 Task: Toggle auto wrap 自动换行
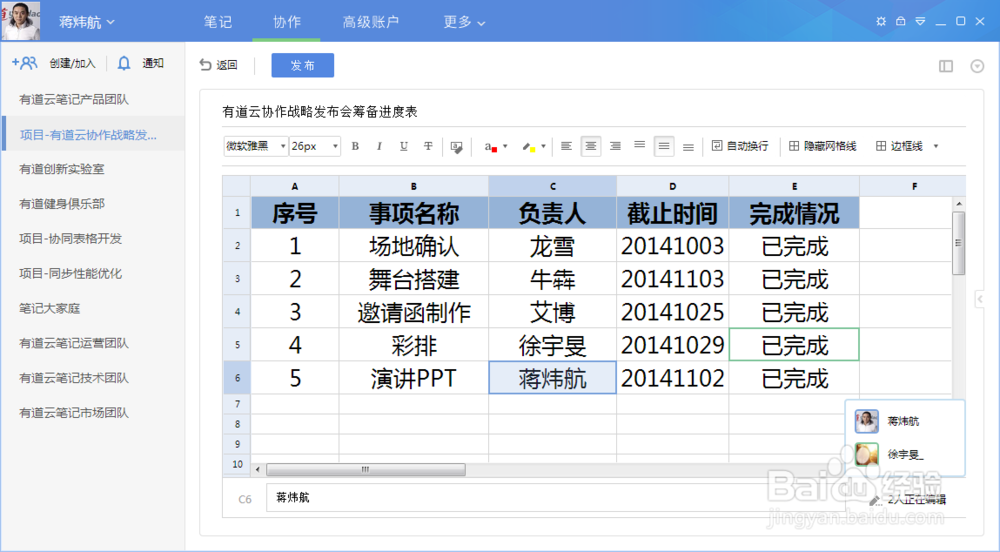pos(740,146)
